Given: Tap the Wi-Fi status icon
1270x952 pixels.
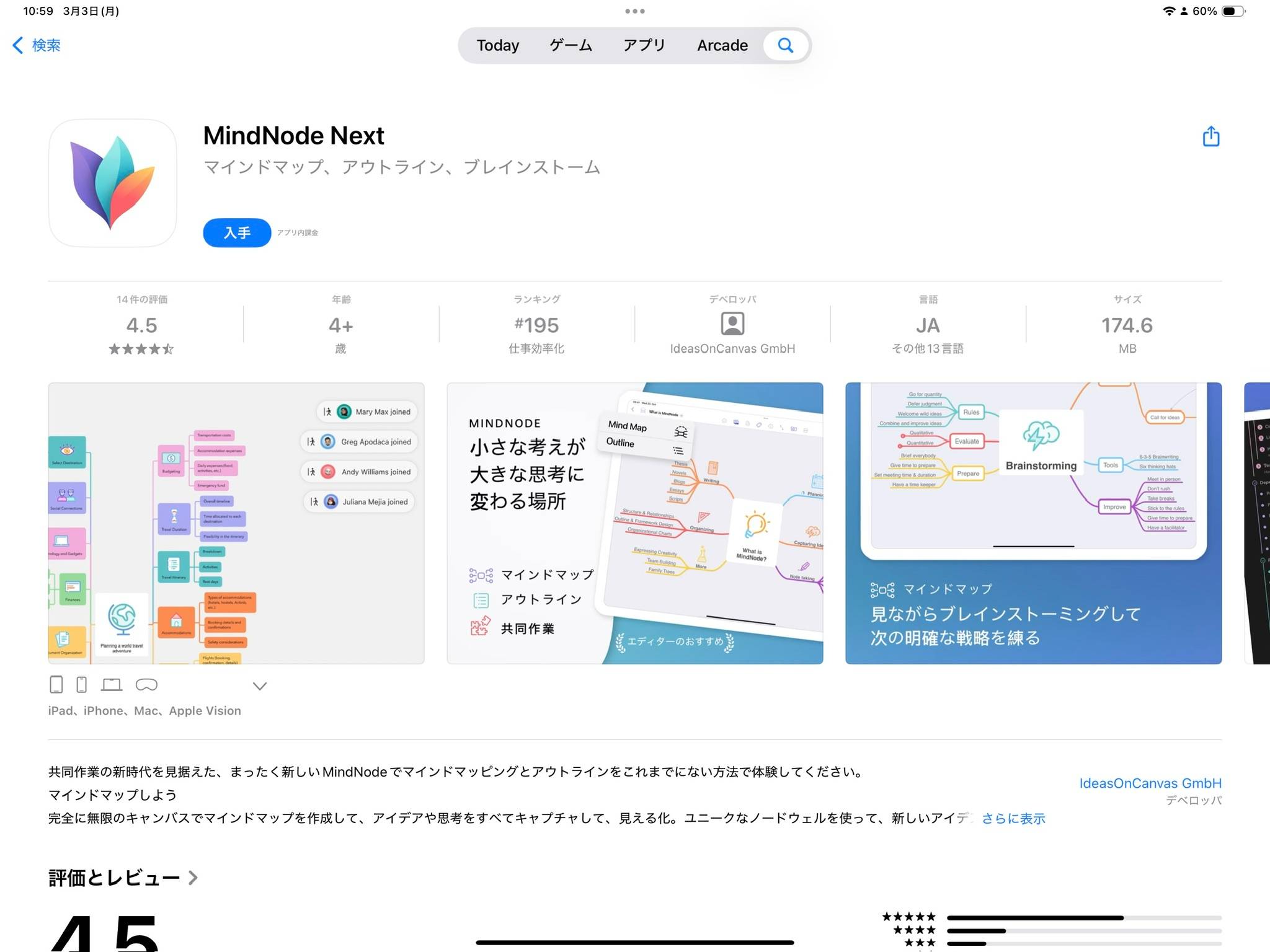Looking at the screenshot, I should coord(1168,11).
